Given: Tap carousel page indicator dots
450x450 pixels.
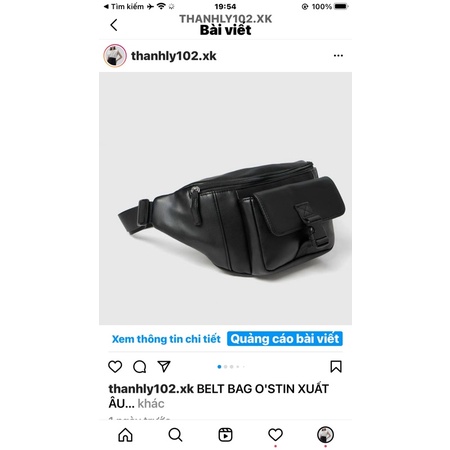Looking at the screenshot, I should 231,367.
